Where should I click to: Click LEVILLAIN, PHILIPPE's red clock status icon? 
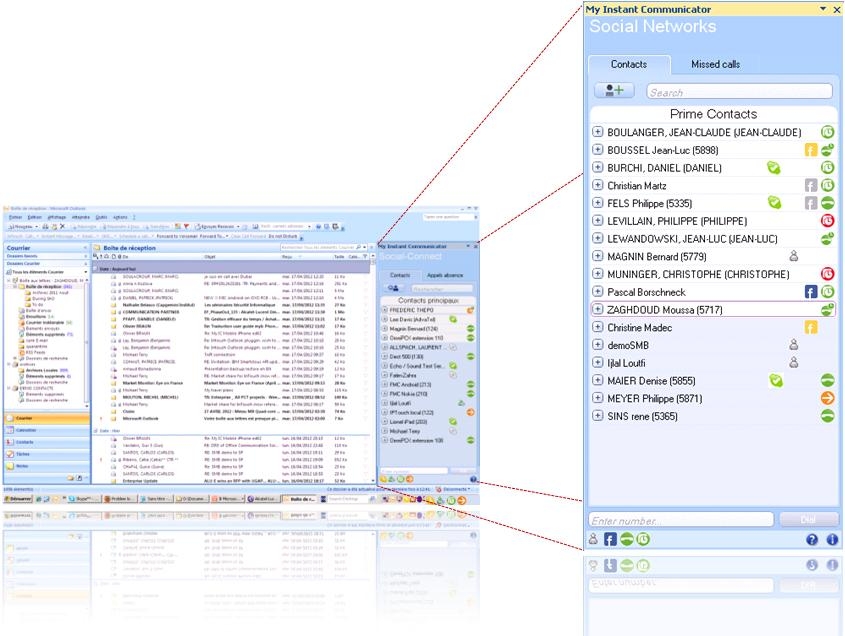click(x=828, y=220)
